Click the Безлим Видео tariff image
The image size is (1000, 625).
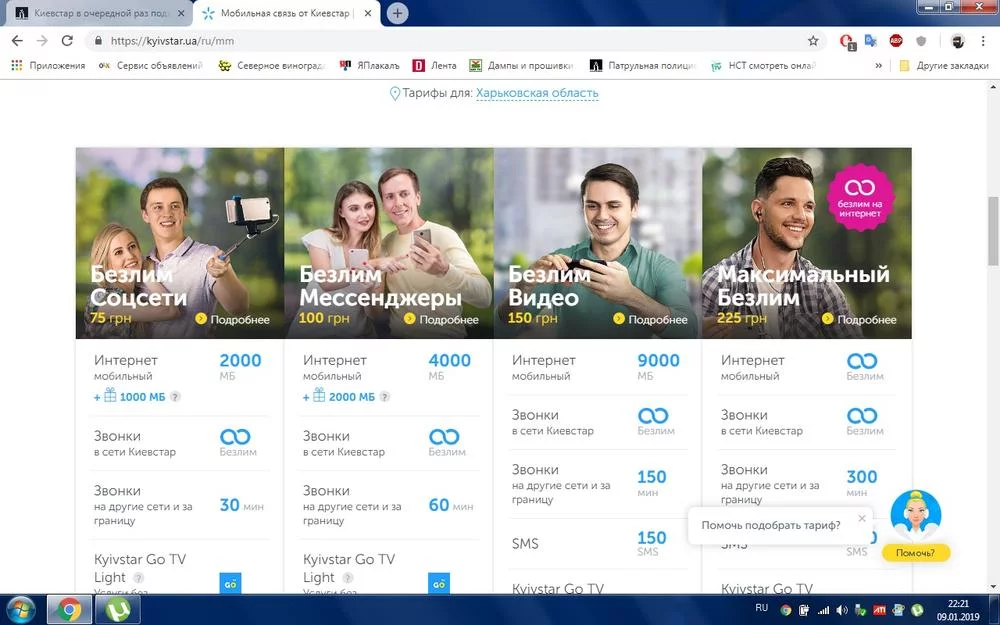598,243
